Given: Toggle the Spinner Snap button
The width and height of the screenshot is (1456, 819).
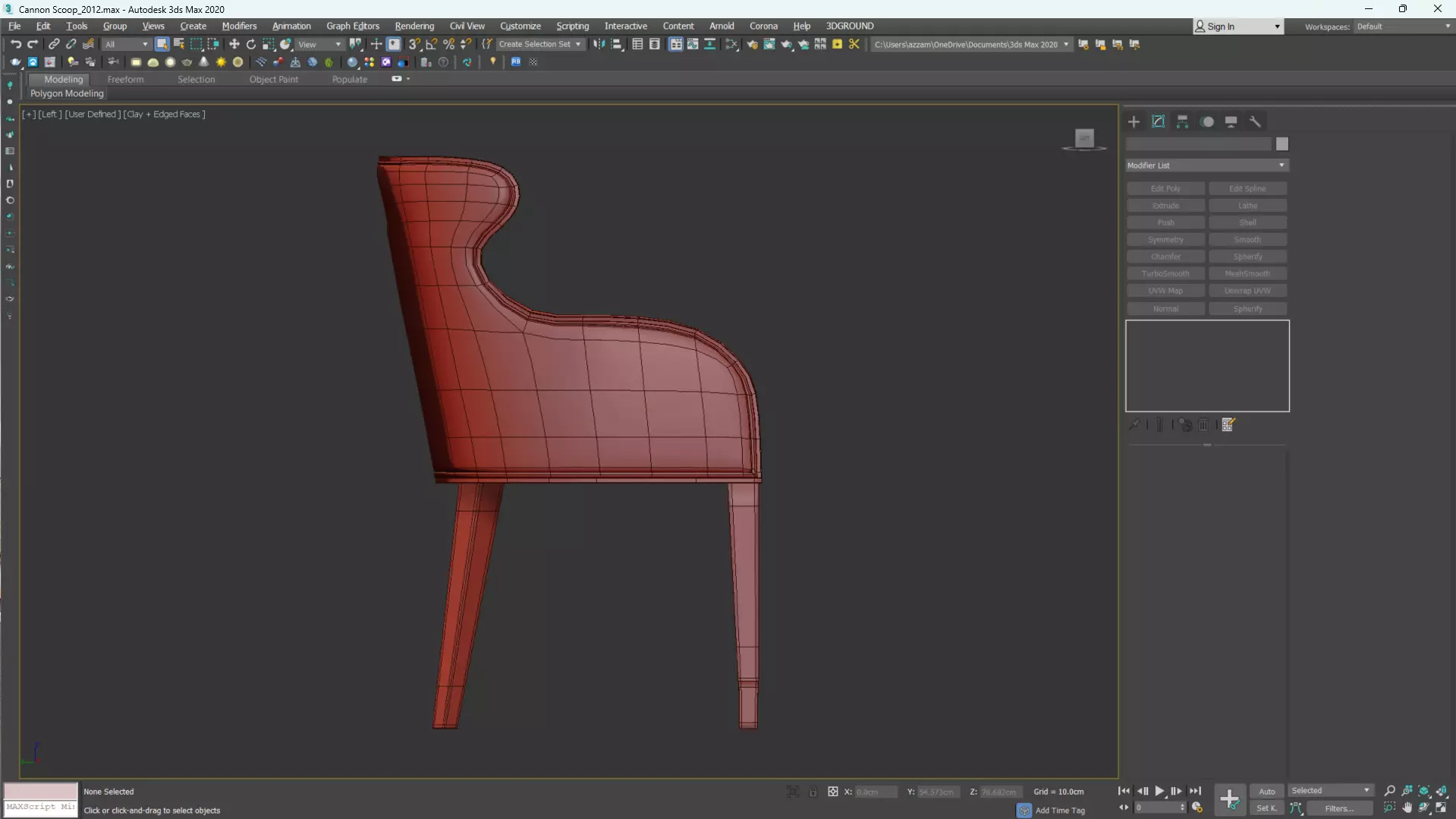Looking at the screenshot, I should click(466, 44).
